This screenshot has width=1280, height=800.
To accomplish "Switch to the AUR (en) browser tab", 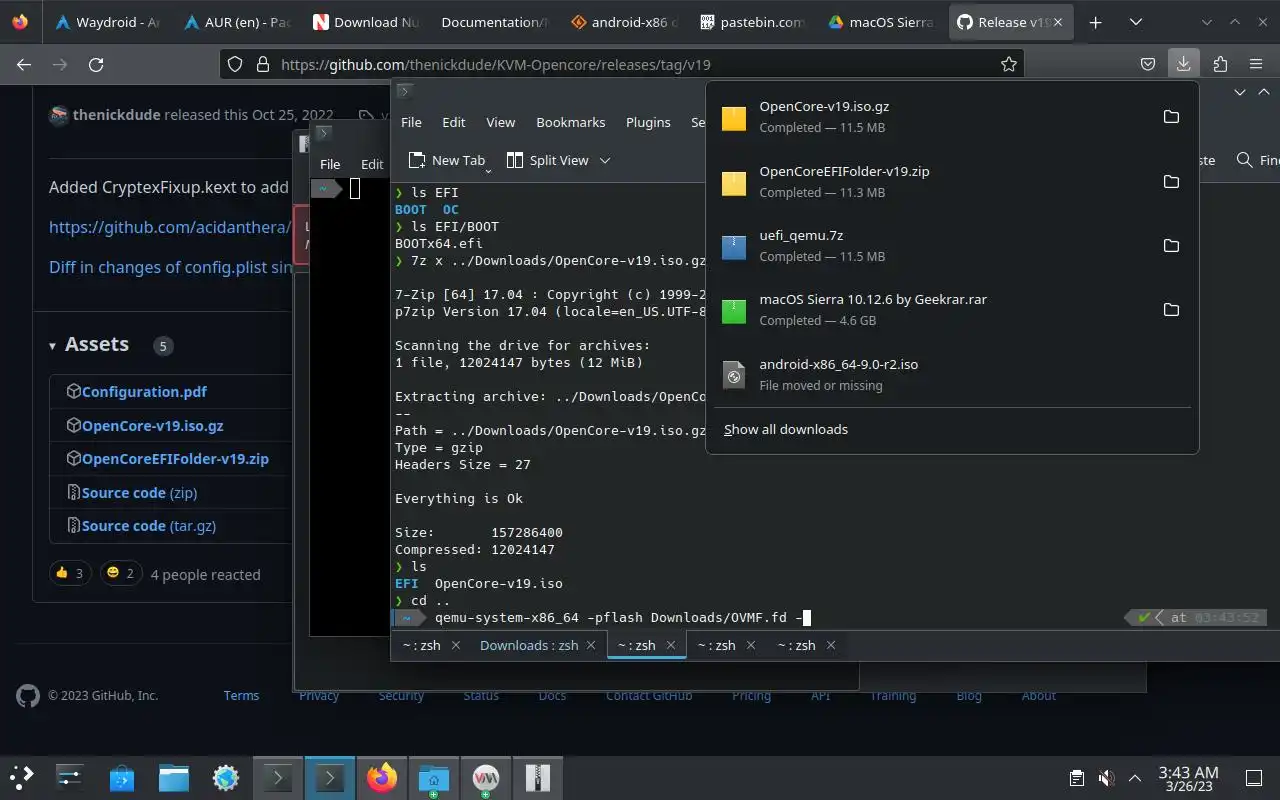I will [x=237, y=22].
